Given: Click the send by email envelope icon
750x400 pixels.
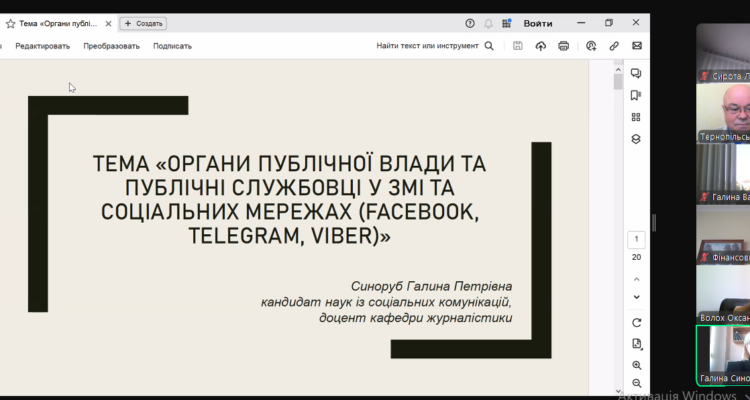Looking at the screenshot, I should coord(637,46).
